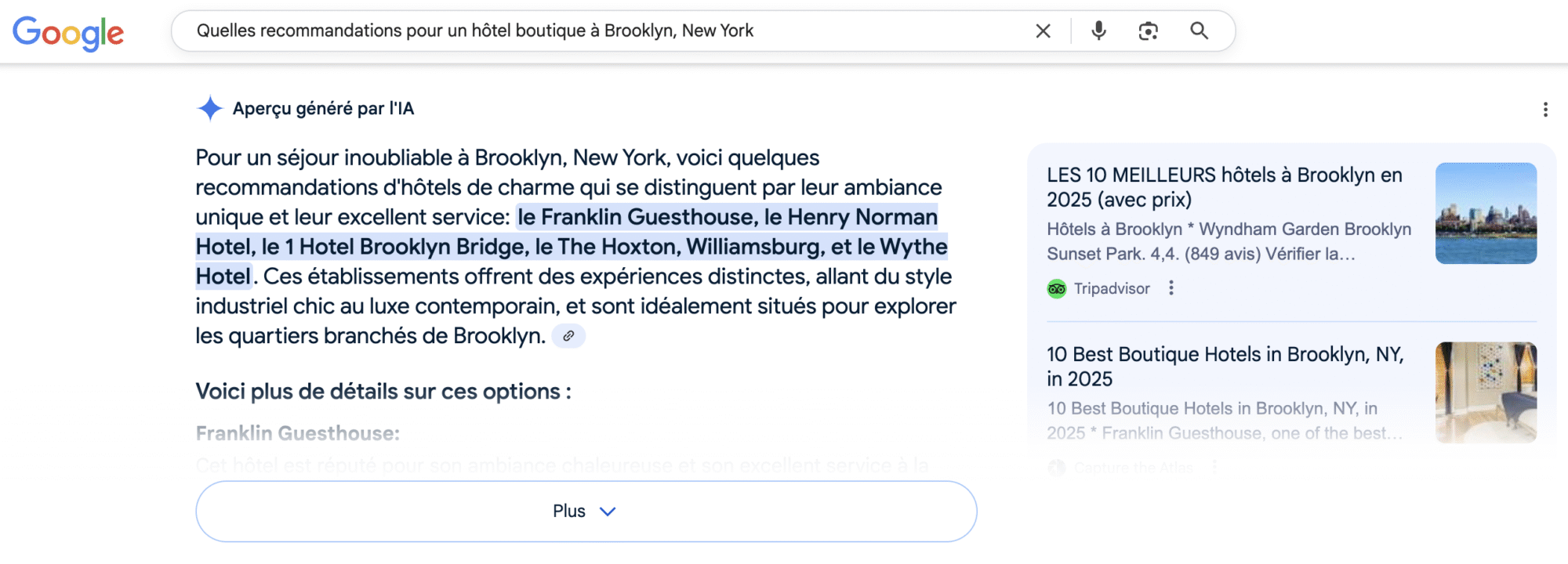Click the Plus chevron arrow
1568x564 pixels.
pos(608,512)
